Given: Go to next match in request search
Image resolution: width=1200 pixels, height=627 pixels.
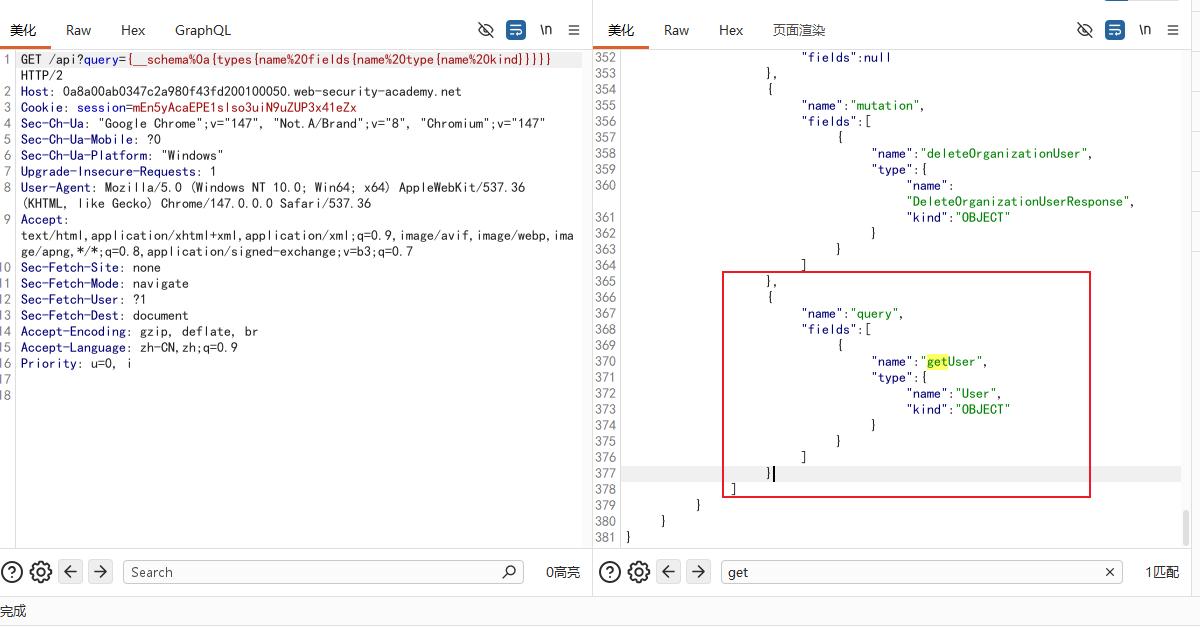Looking at the screenshot, I should click(x=100, y=572).
